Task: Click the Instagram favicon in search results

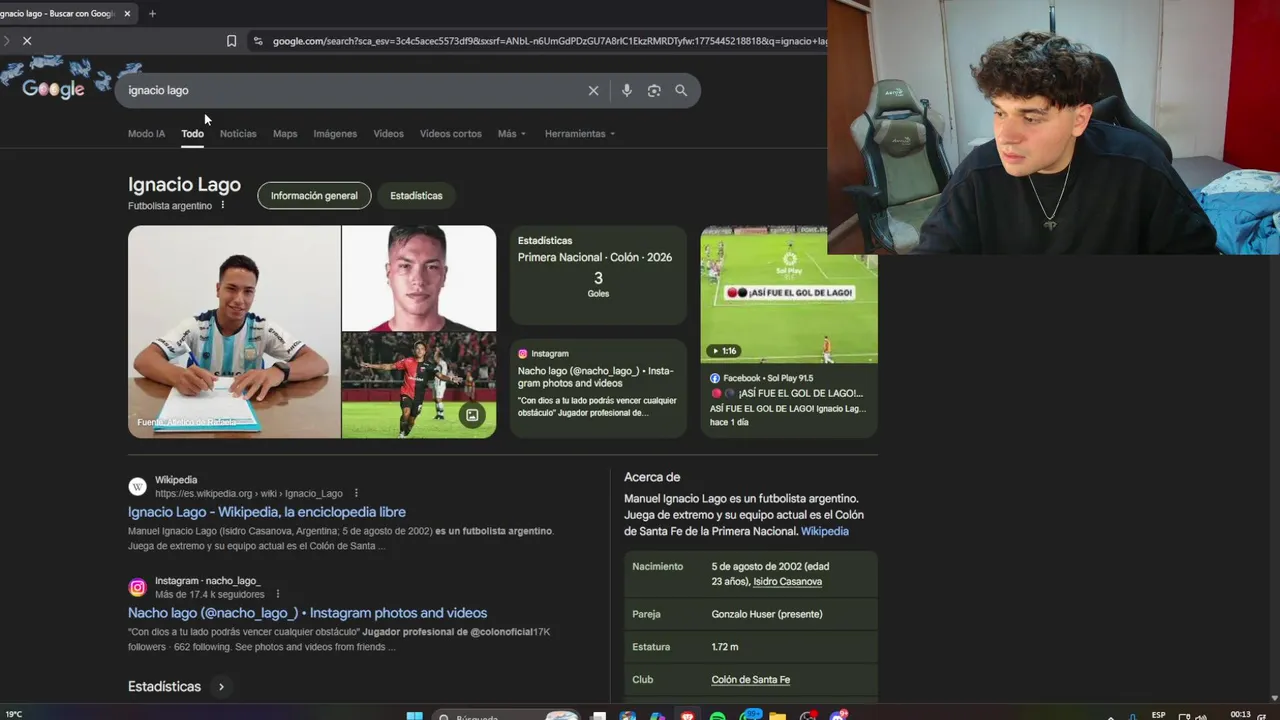Action: (x=137, y=587)
